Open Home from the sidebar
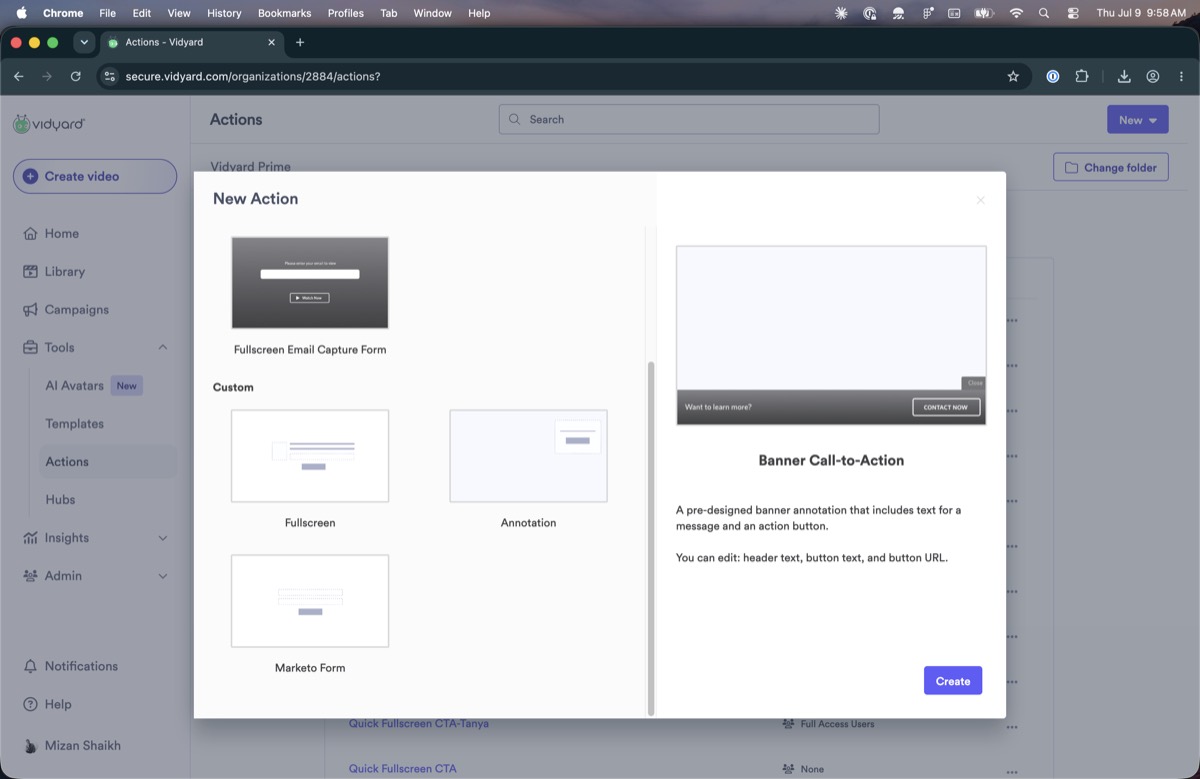Image resolution: width=1200 pixels, height=779 pixels. click(61, 233)
